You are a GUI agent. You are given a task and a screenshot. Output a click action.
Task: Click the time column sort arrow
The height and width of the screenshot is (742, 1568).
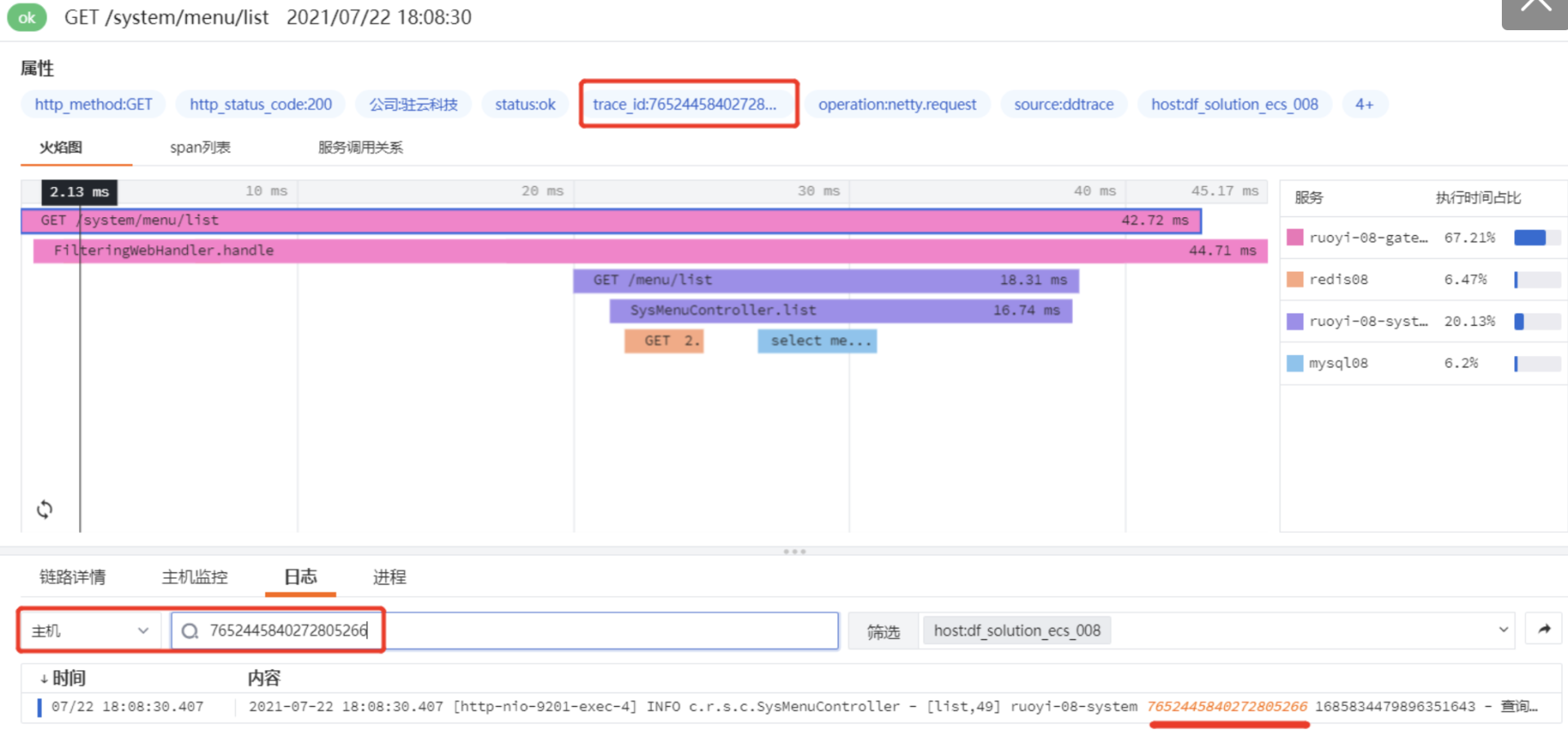click(x=43, y=679)
